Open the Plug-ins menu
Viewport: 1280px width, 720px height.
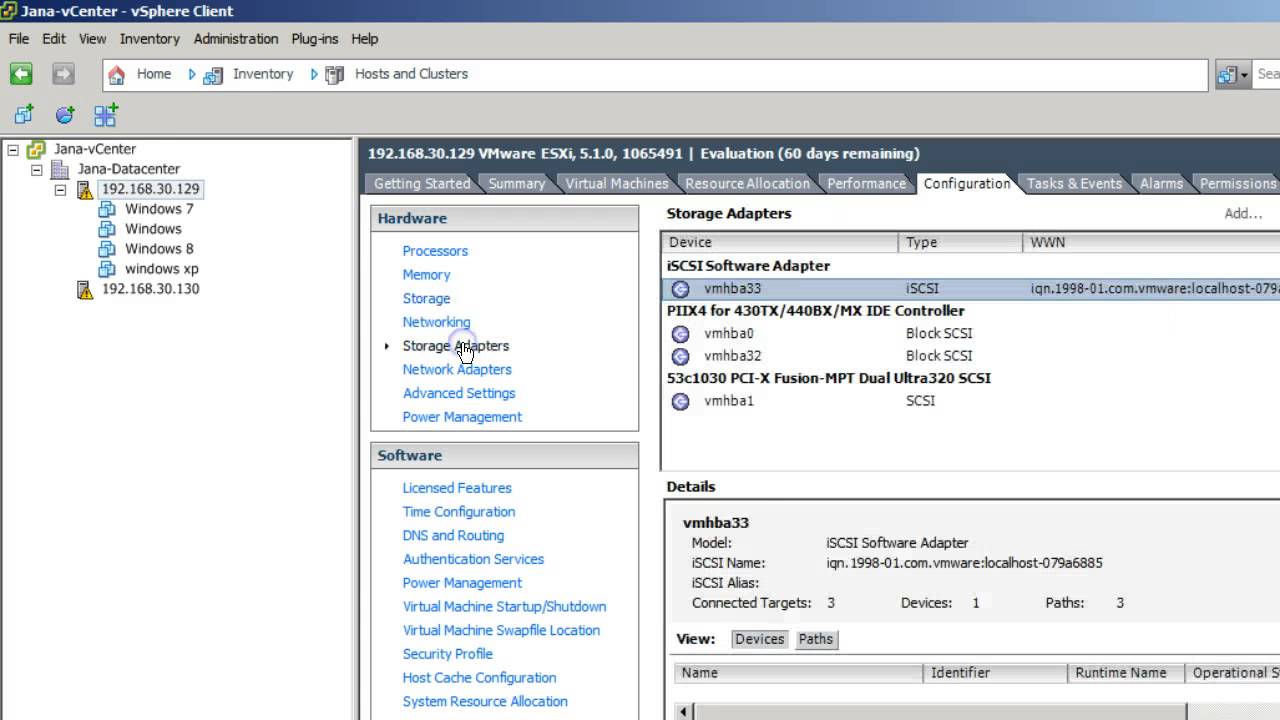(x=315, y=39)
